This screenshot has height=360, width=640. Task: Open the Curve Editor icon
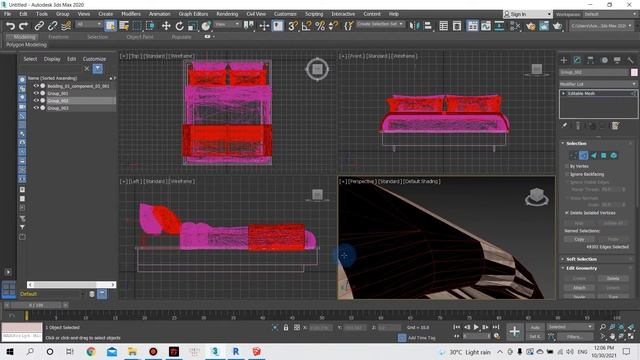coord(486,26)
